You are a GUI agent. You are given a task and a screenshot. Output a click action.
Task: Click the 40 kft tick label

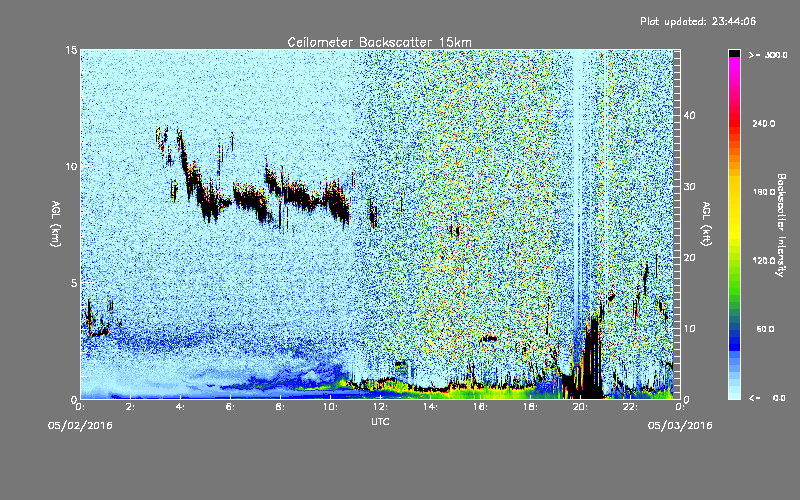coord(689,115)
